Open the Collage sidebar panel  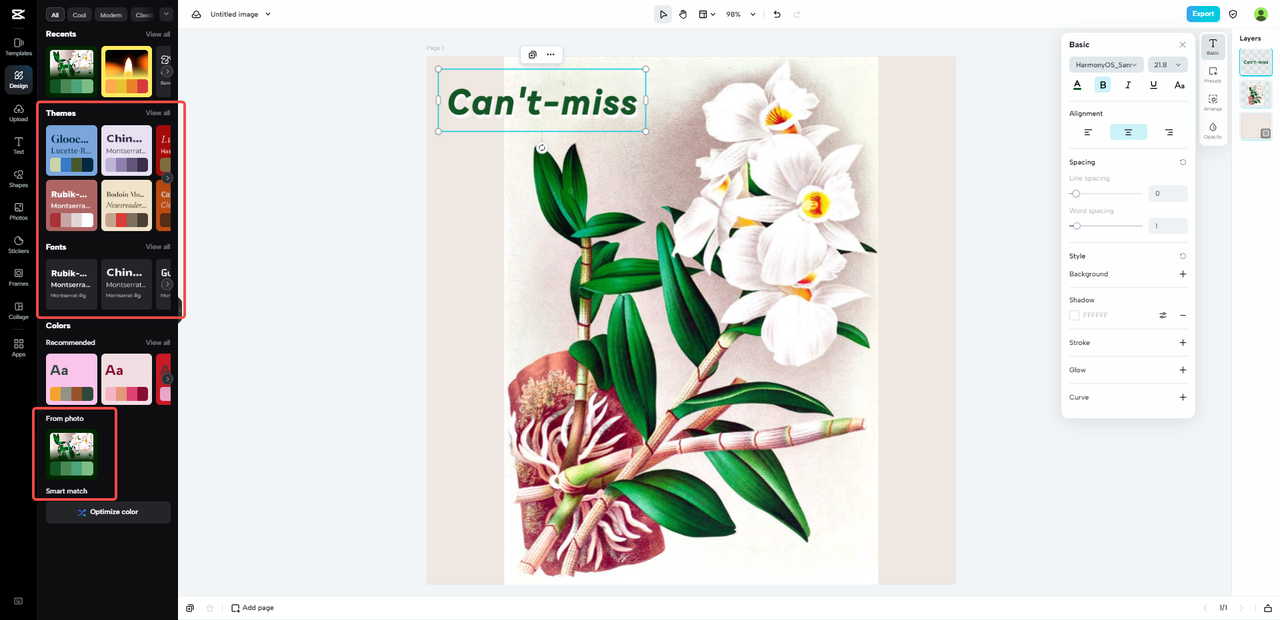[x=18, y=310]
